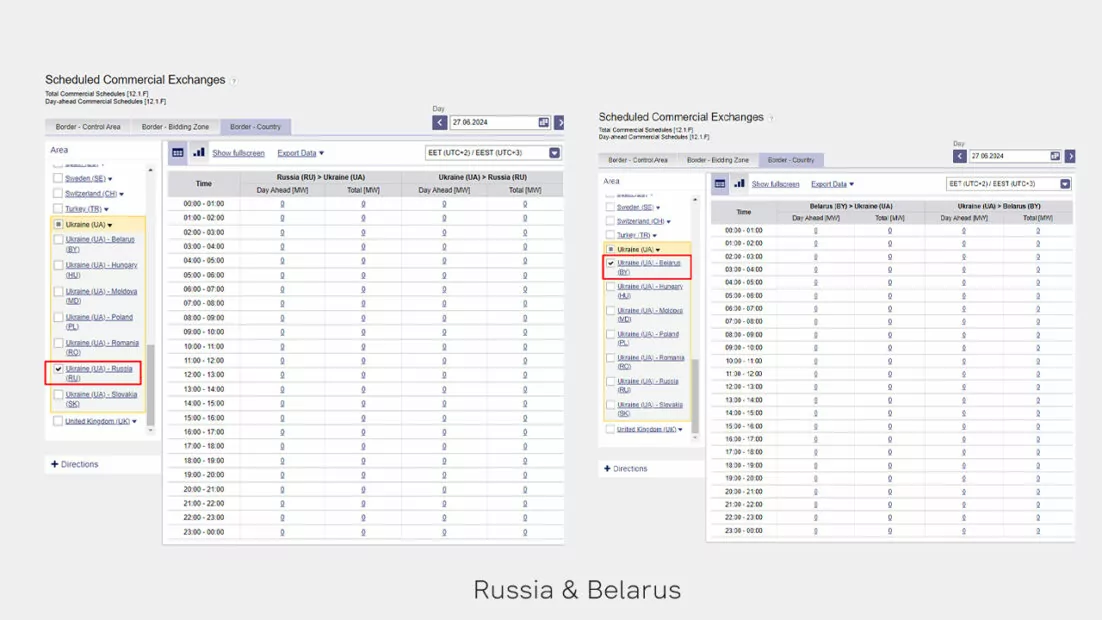Click Show fullscreen link in right panel
This screenshot has width=1102, height=620.
tap(775, 184)
